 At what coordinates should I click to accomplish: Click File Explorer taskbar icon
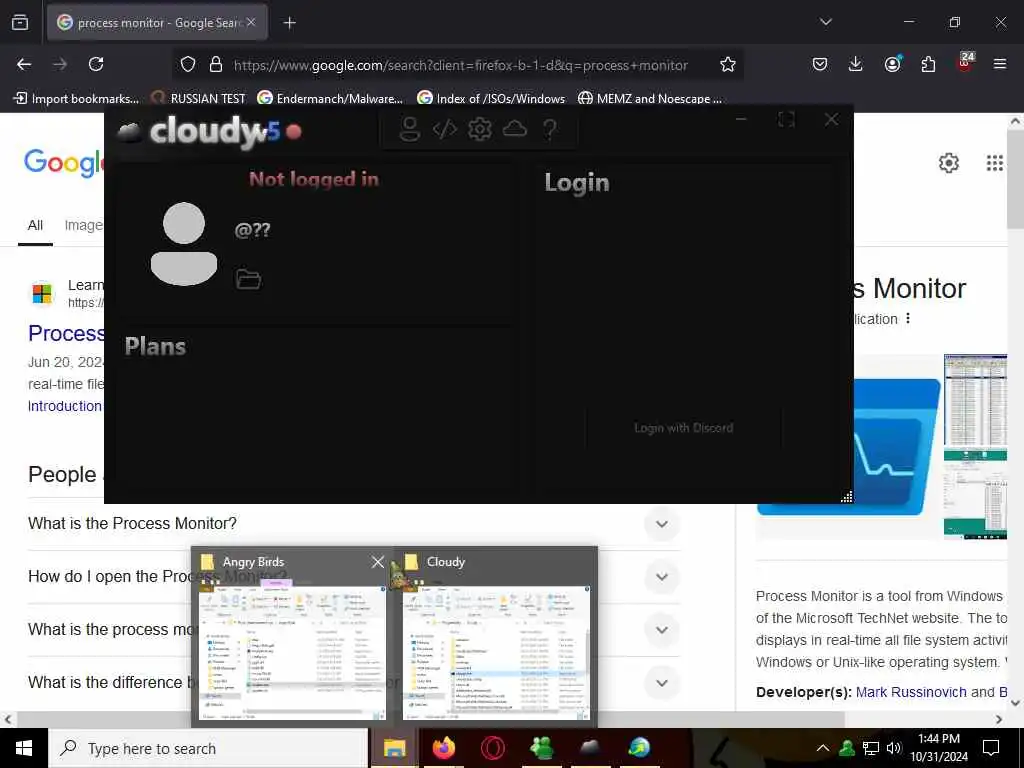click(x=394, y=748)
